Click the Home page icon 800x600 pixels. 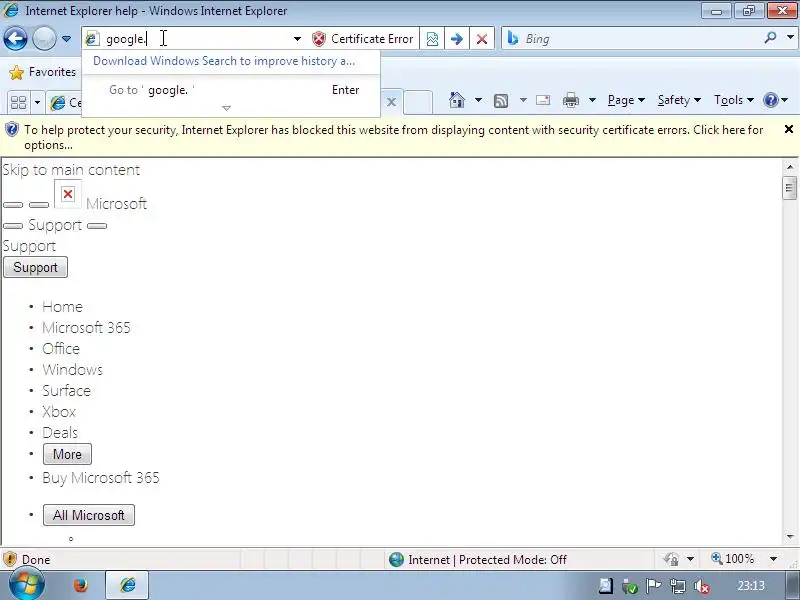coord(457,100)
